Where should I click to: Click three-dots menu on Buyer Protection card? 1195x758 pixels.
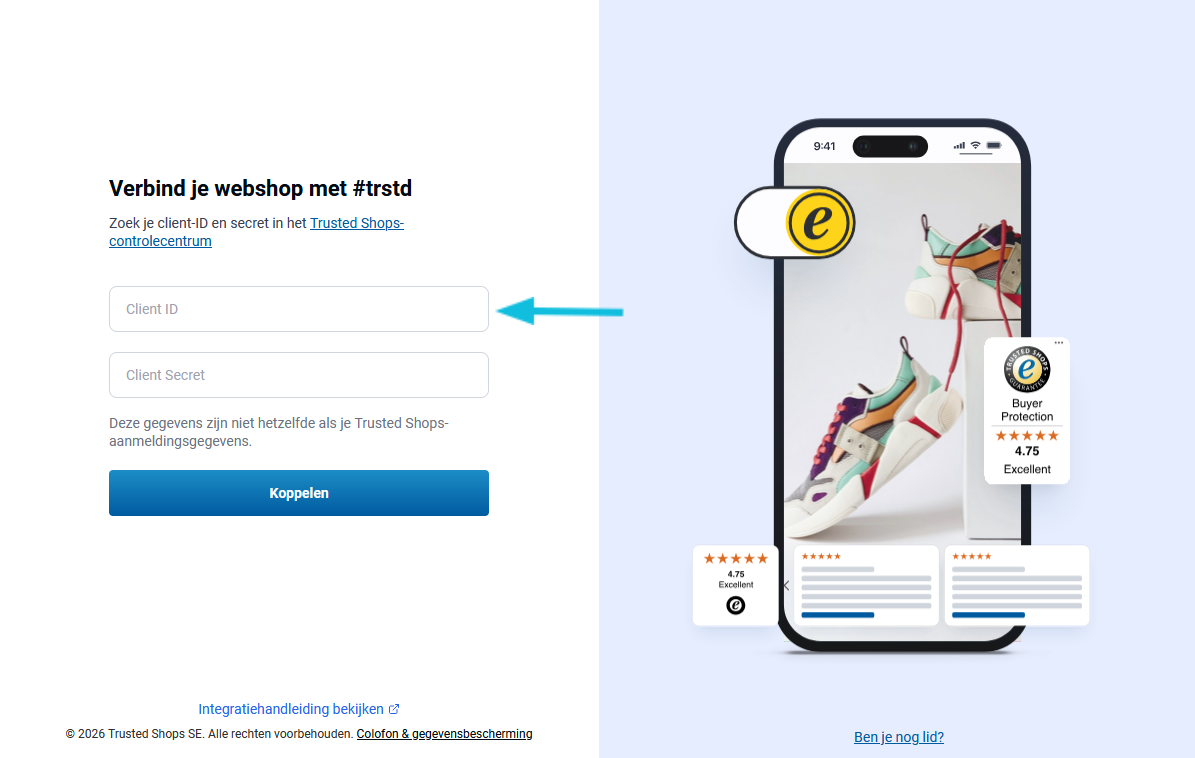coord(1059,343)
